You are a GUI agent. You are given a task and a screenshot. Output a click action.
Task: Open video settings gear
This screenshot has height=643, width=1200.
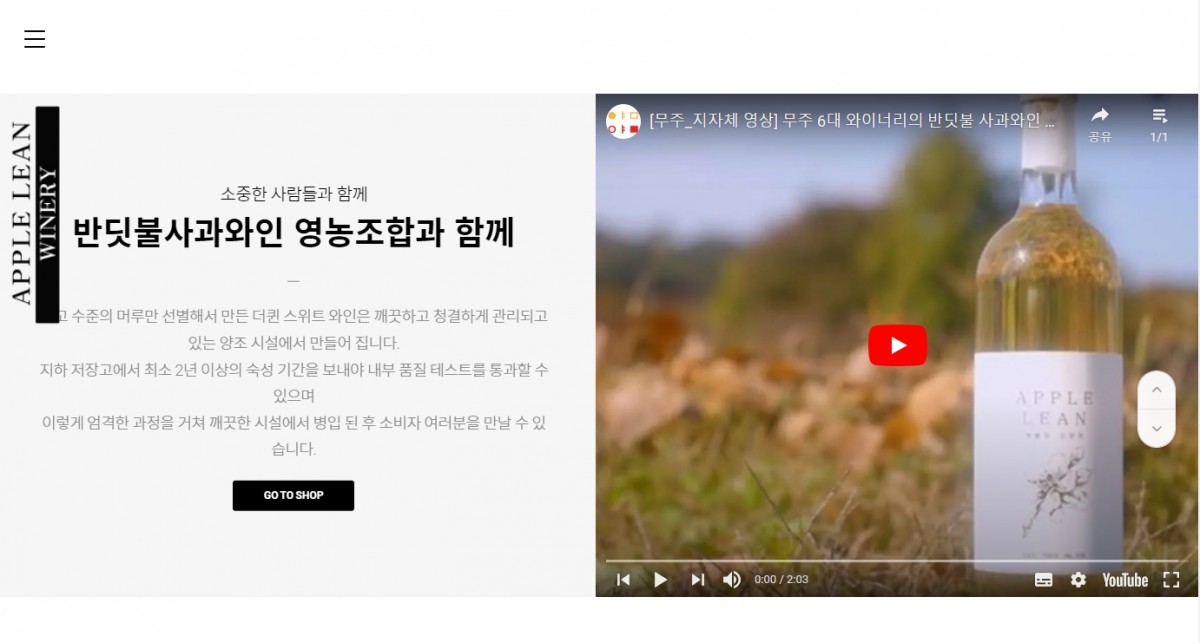click(1078, 579)
